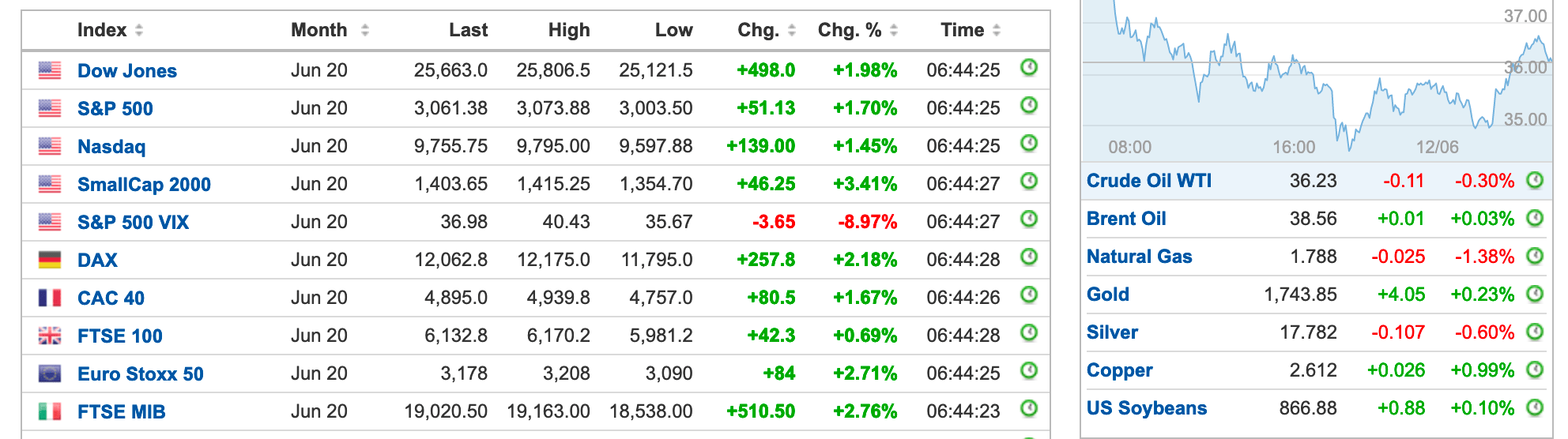Open the Gold commodity link
Viewport: 1568px width, 439px height.
[x=1108, y=295]
